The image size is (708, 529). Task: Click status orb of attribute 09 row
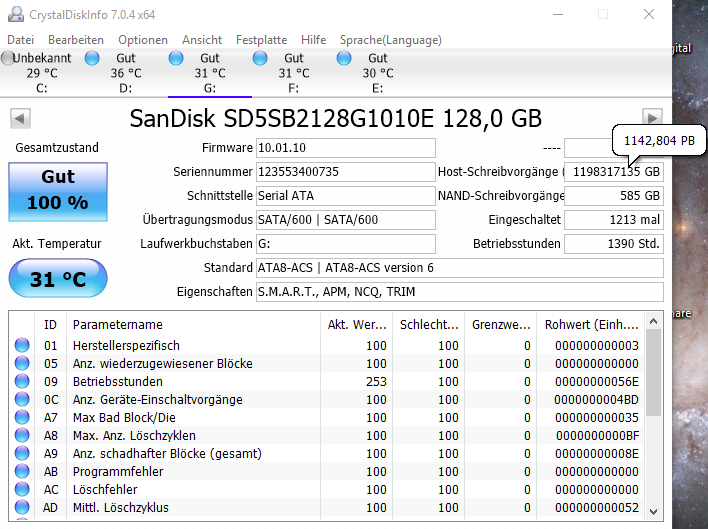[x=22, y=381]
